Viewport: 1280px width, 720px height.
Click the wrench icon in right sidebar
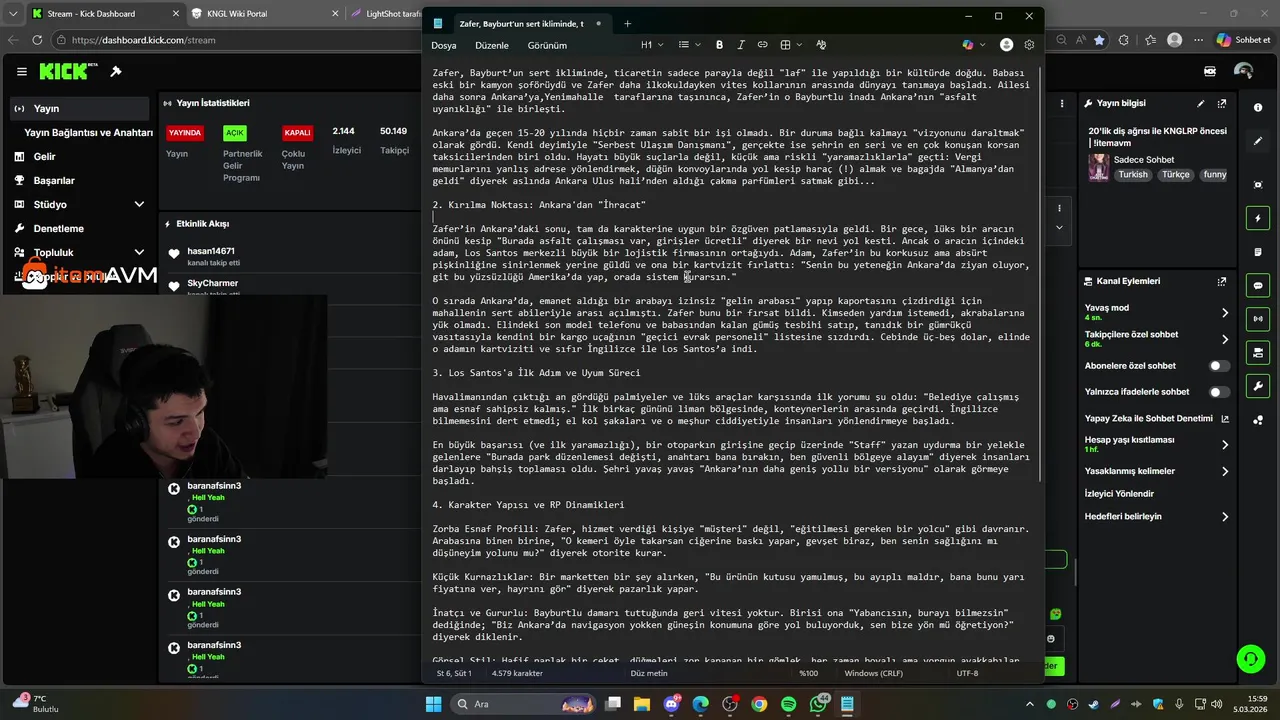pyautogui.click(x=1258, y=386)
